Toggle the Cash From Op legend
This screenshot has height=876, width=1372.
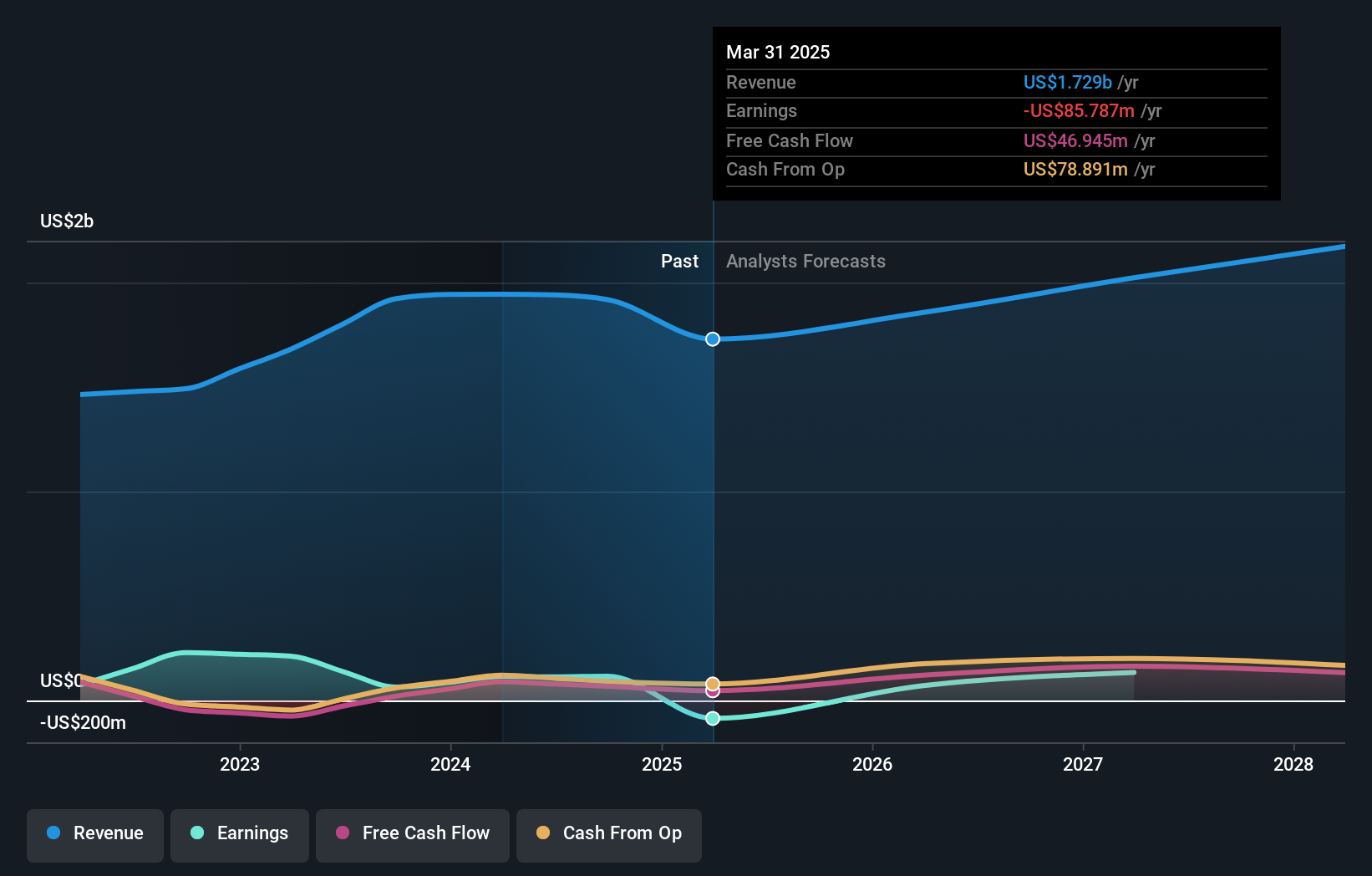point(609,835)
